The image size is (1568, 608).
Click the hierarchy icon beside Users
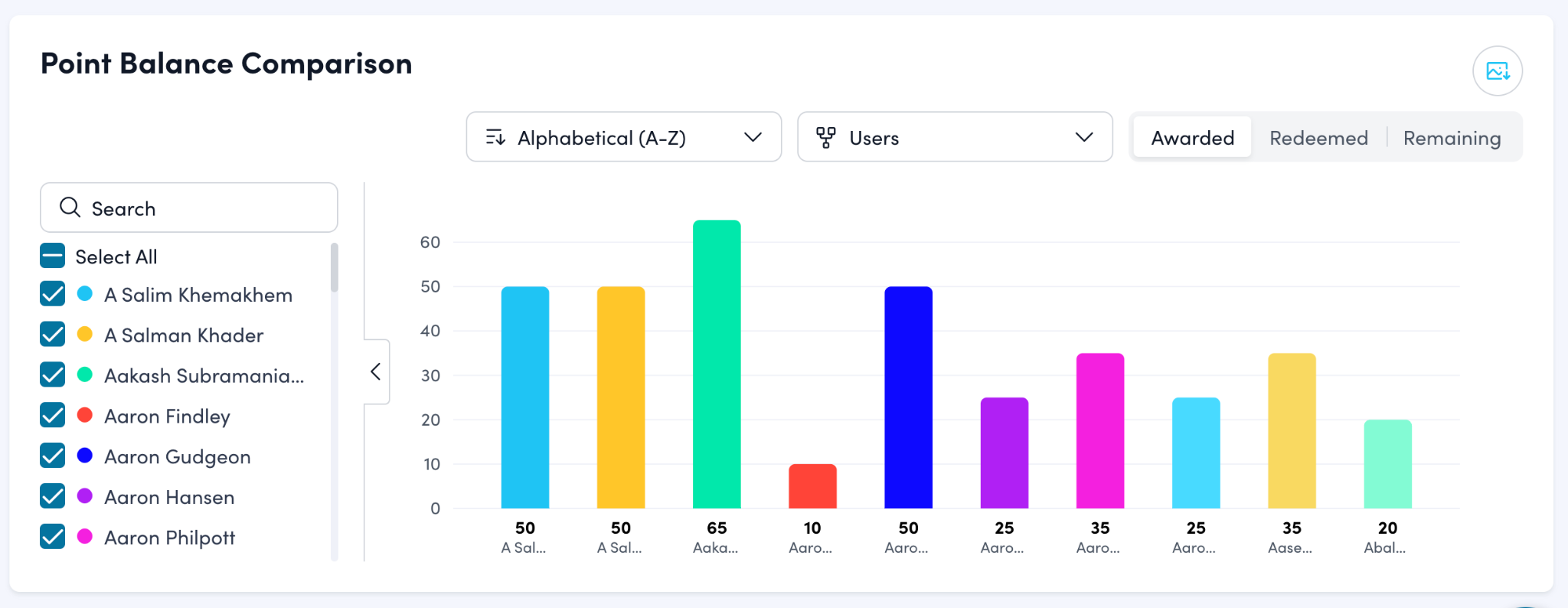(825, 137)
